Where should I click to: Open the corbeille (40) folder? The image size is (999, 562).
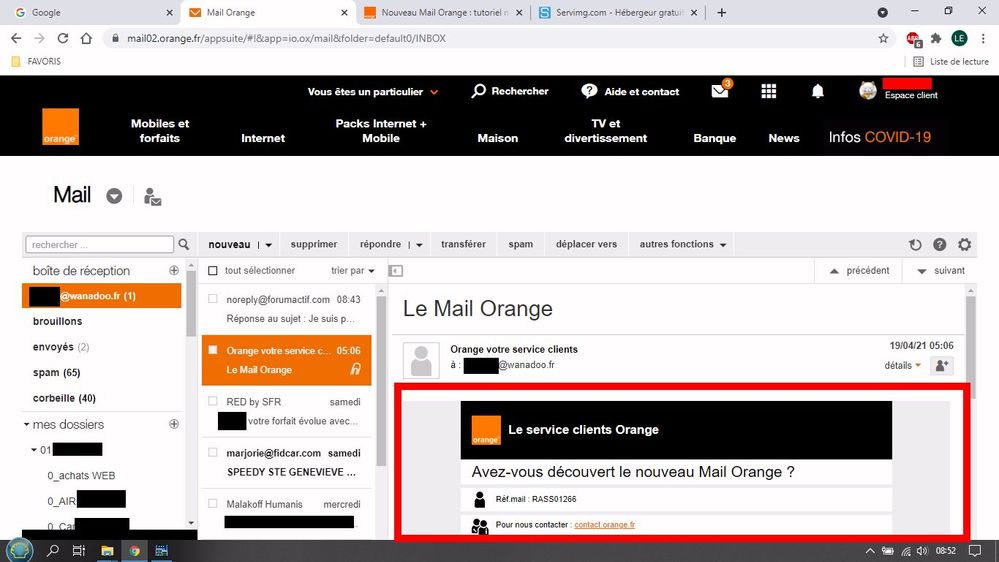[x=64, y=398]
